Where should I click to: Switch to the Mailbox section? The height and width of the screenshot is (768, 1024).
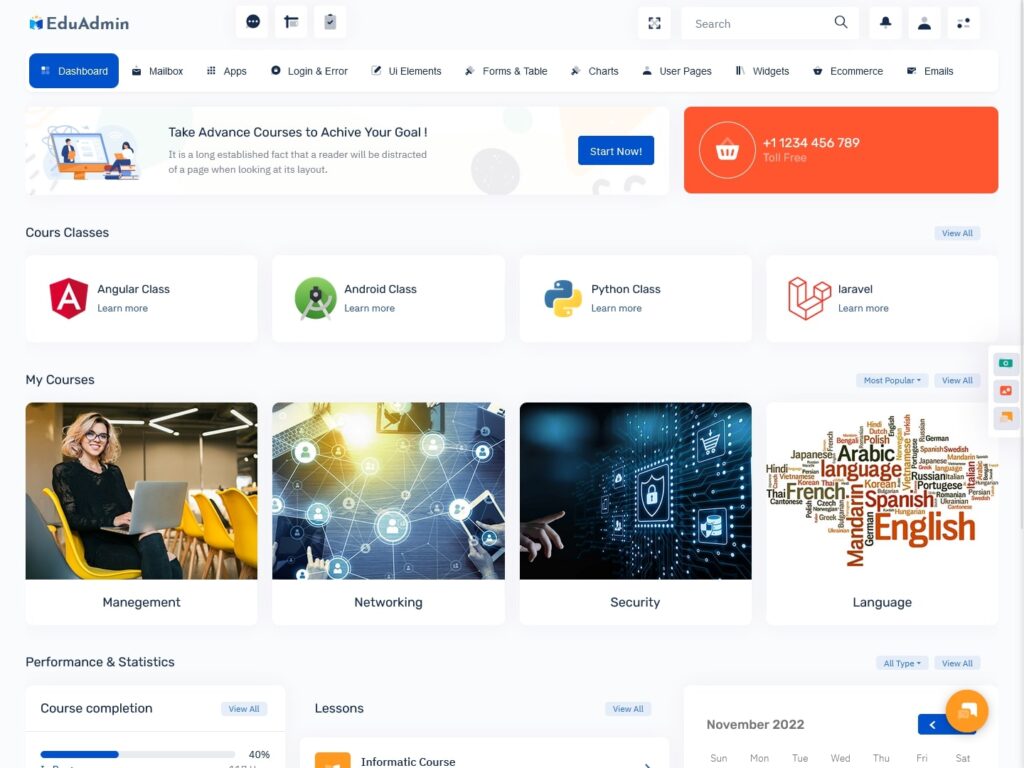click(x=157, y=70)
